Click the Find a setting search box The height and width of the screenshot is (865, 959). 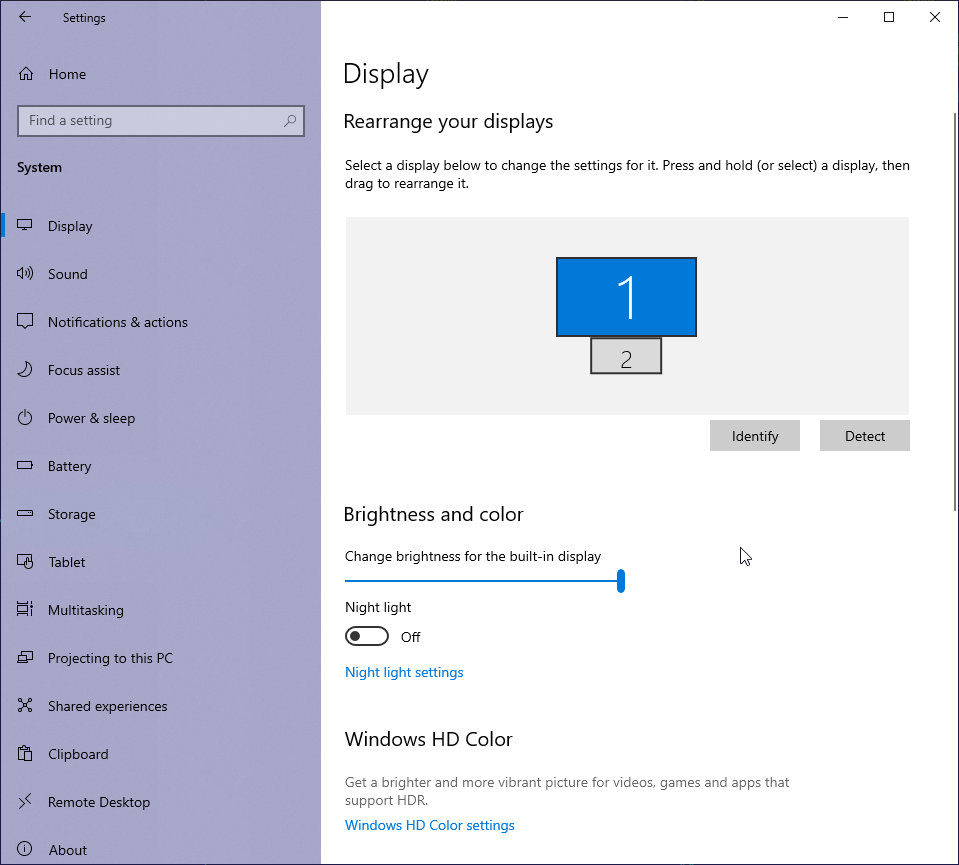tap(161, 121)
